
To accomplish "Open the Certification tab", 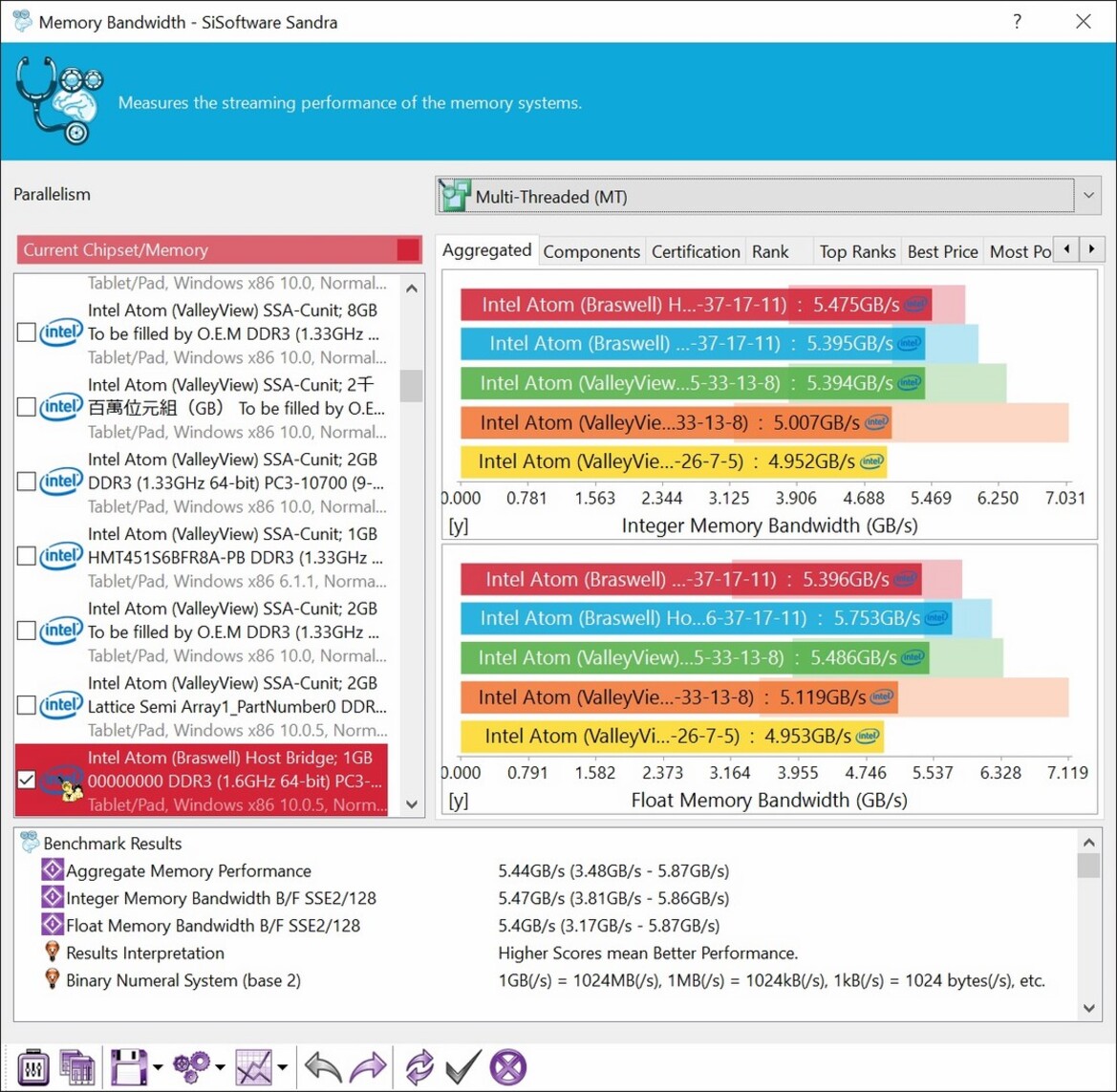I will pos(696,251).
